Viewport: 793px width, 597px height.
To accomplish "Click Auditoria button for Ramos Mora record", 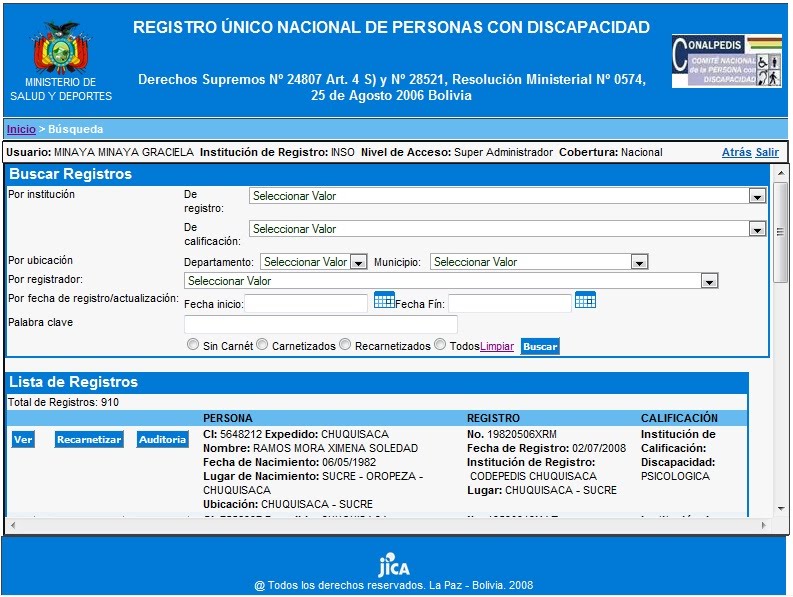I will point(162,440).
